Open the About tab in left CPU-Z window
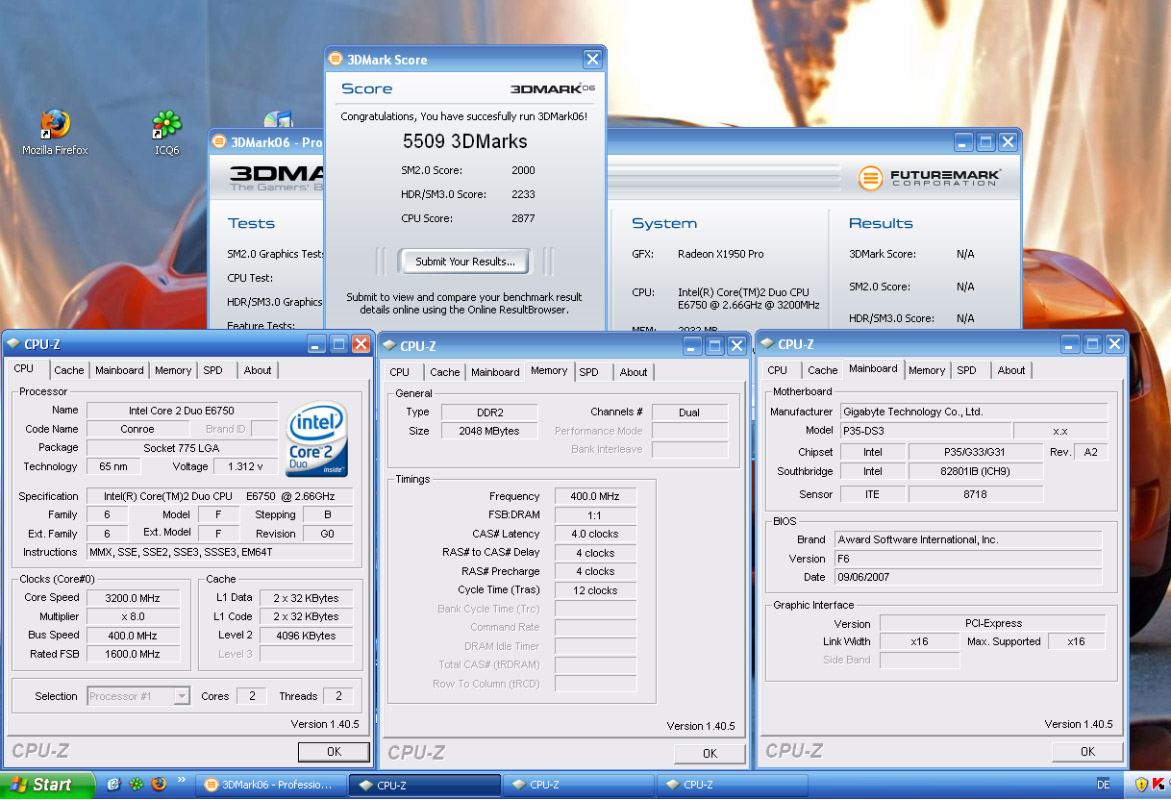The height and width of the screenshot is (800, 1171). point(258,370)
